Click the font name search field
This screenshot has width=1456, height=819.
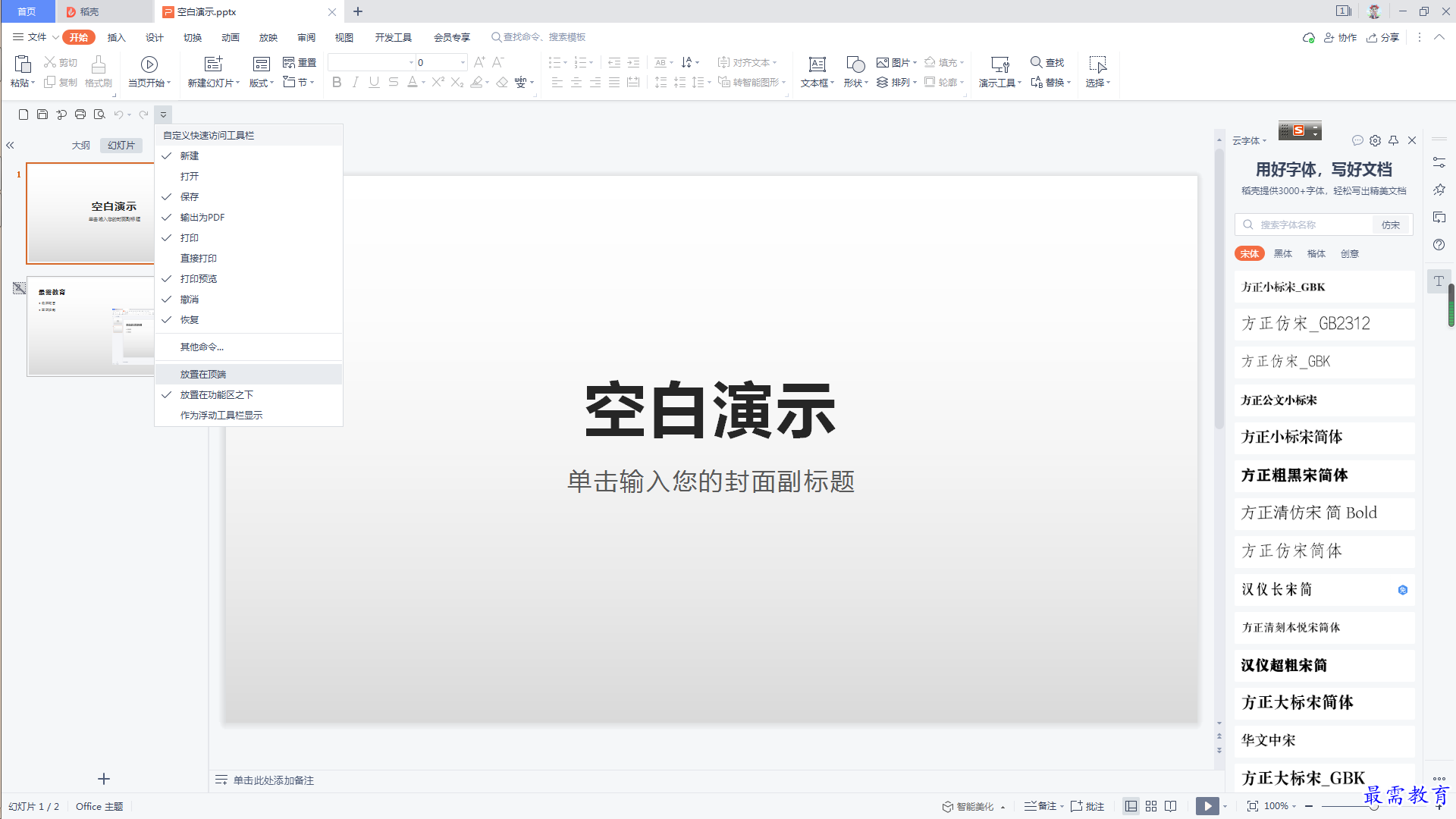(x=1304, y=224)
